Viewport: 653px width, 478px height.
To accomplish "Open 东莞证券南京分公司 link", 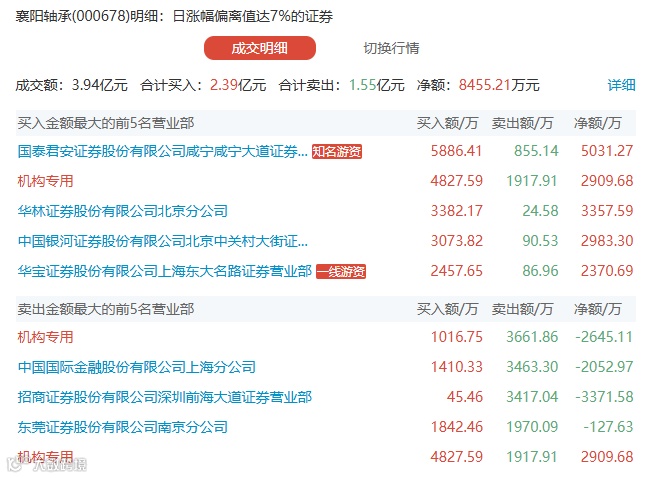I will point(122,427).
